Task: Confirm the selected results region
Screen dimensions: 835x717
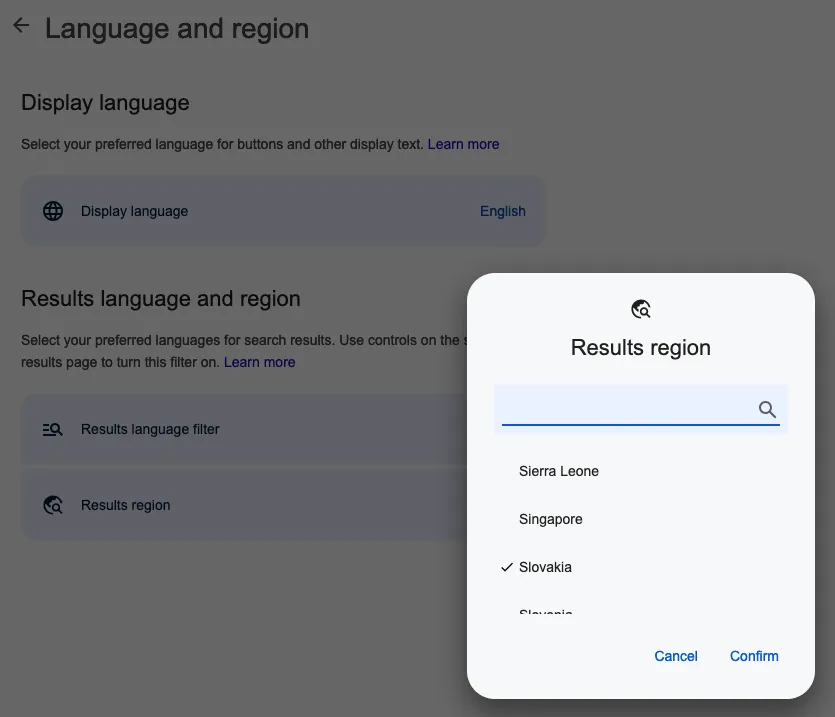Action: coord(754,656)
